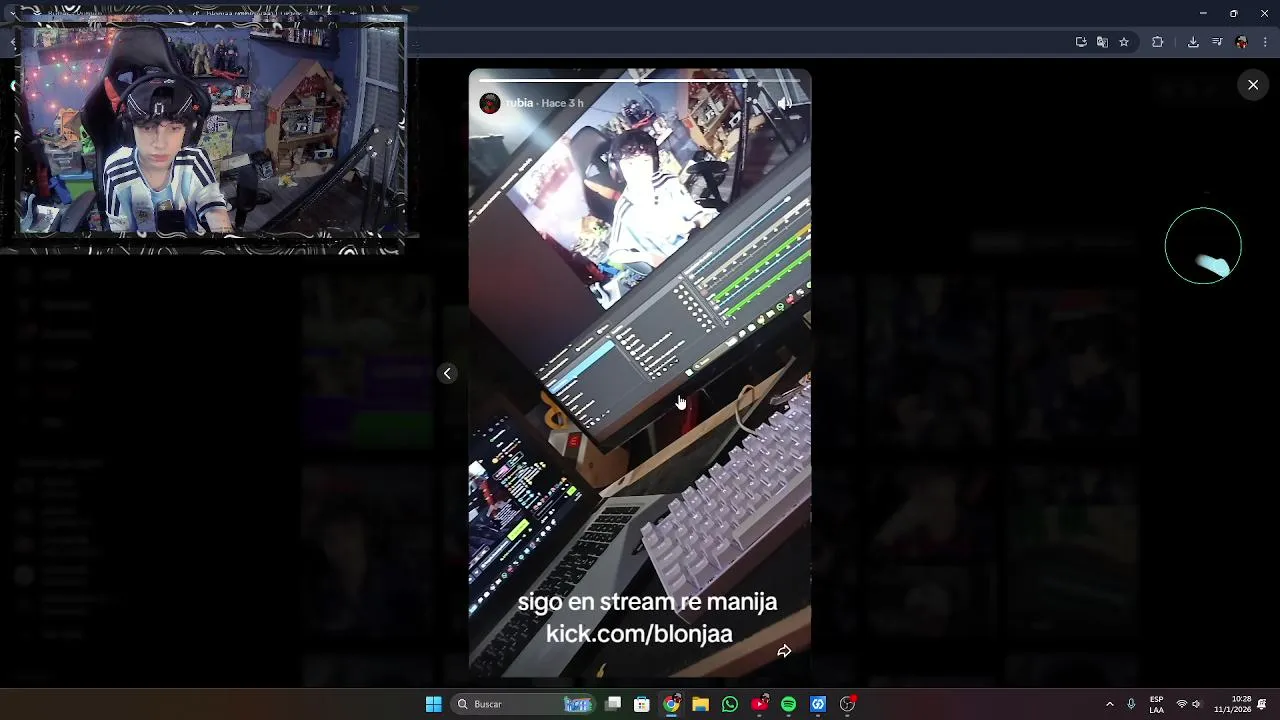Open Microsoft Store from taskbar
Image resolution: width=1280 pixels, height=720 pixels.
coord(642,704)
